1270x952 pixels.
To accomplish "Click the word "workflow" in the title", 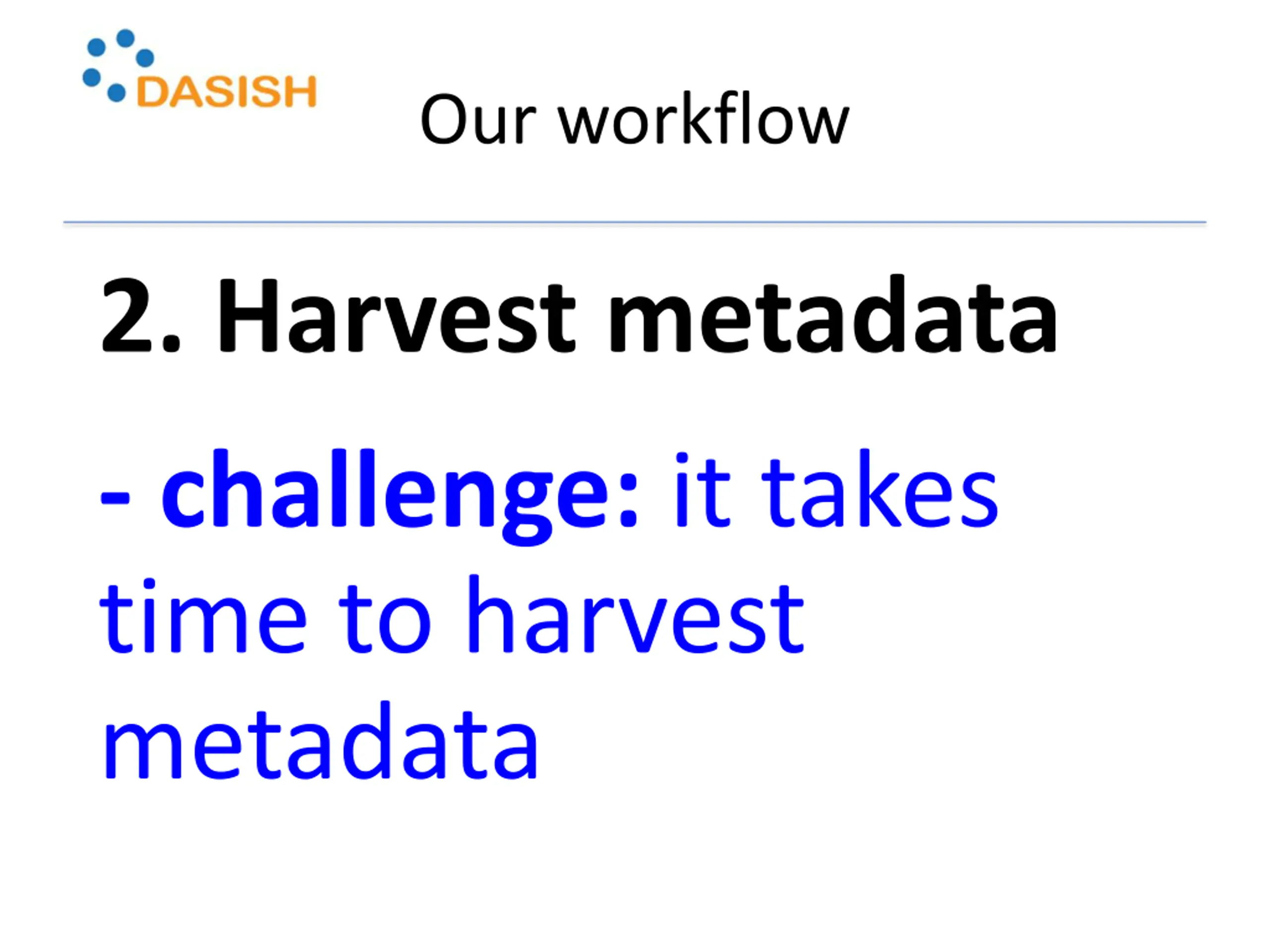I will click(704, 118).
